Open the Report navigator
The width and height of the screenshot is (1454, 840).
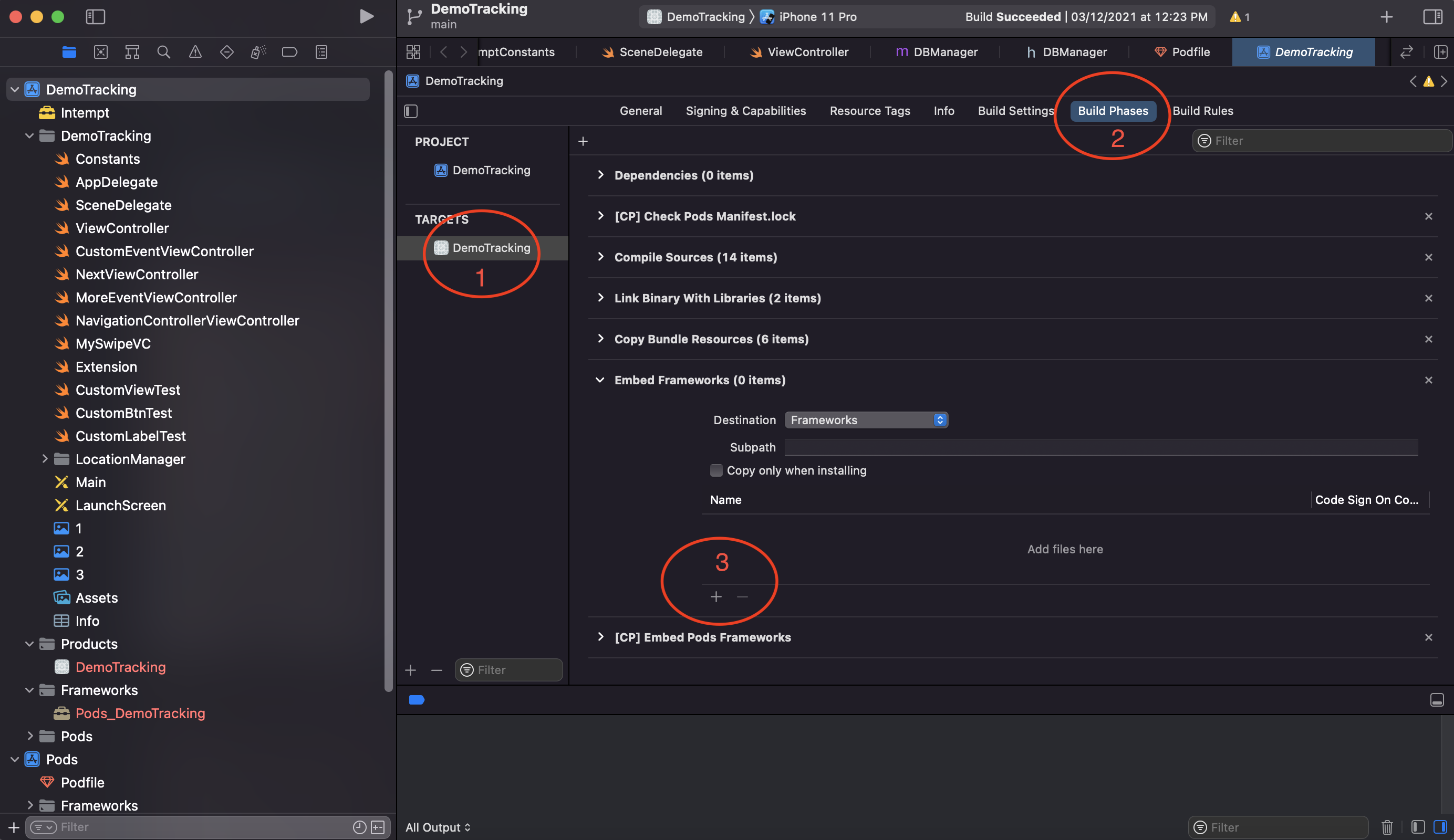tap(321, 52)
